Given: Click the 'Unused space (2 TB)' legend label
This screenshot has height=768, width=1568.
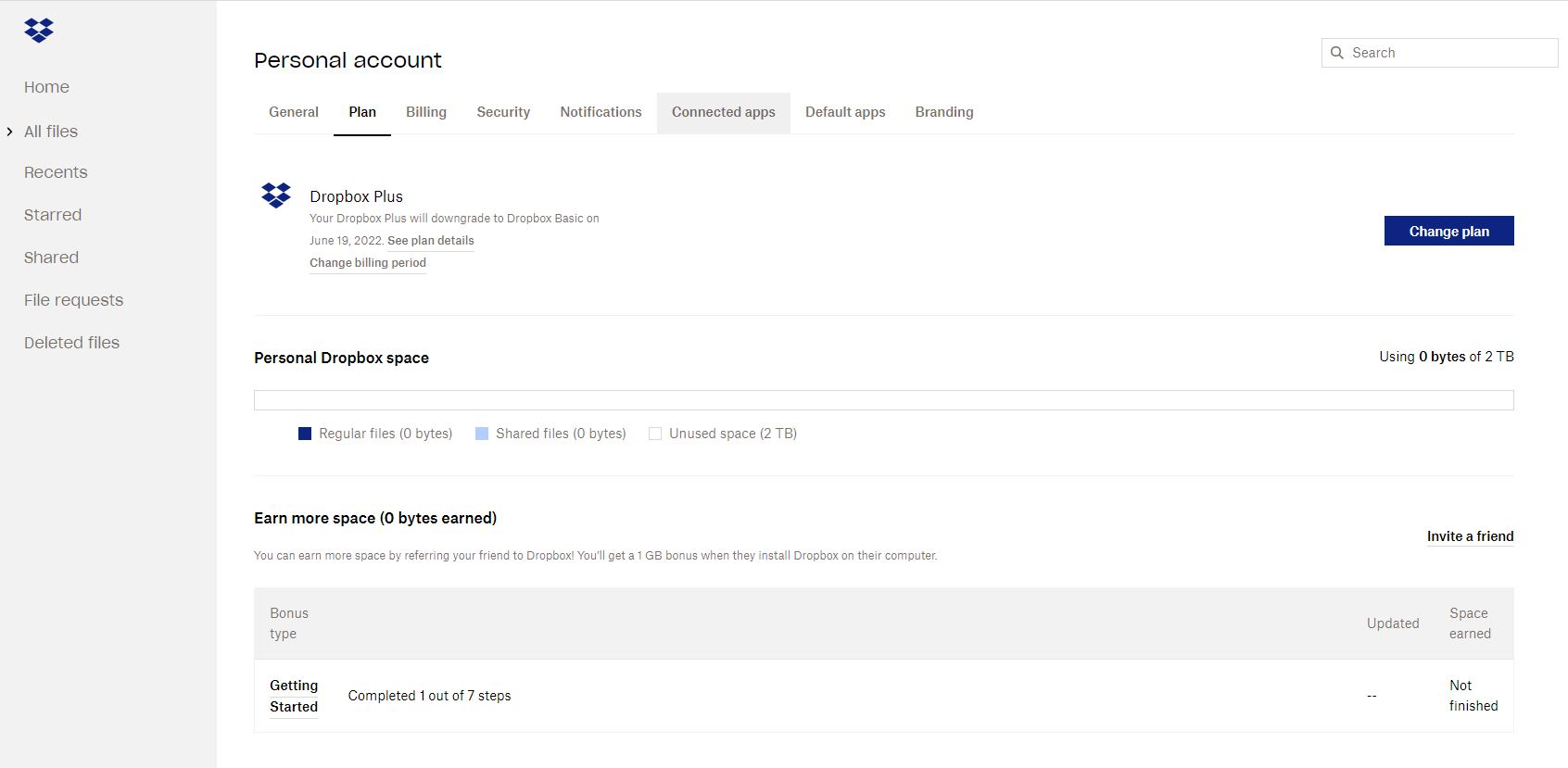Looking at the screenshot, I should pyautogui.click(x=733, y=434).
